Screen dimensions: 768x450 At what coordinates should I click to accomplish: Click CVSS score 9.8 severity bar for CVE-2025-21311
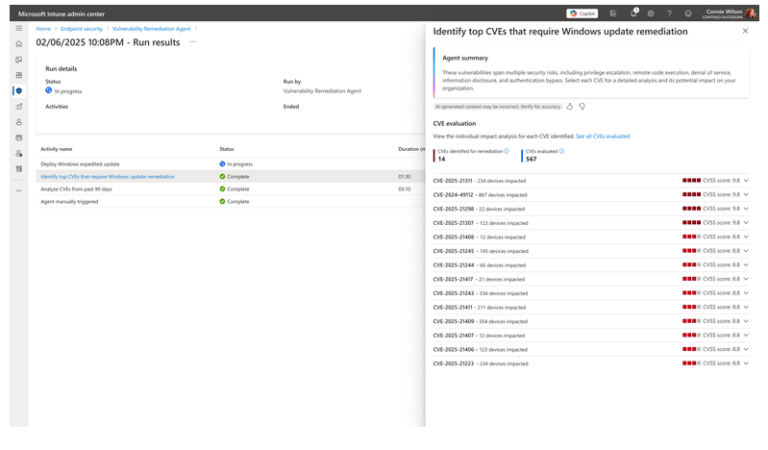pos(691,181)
